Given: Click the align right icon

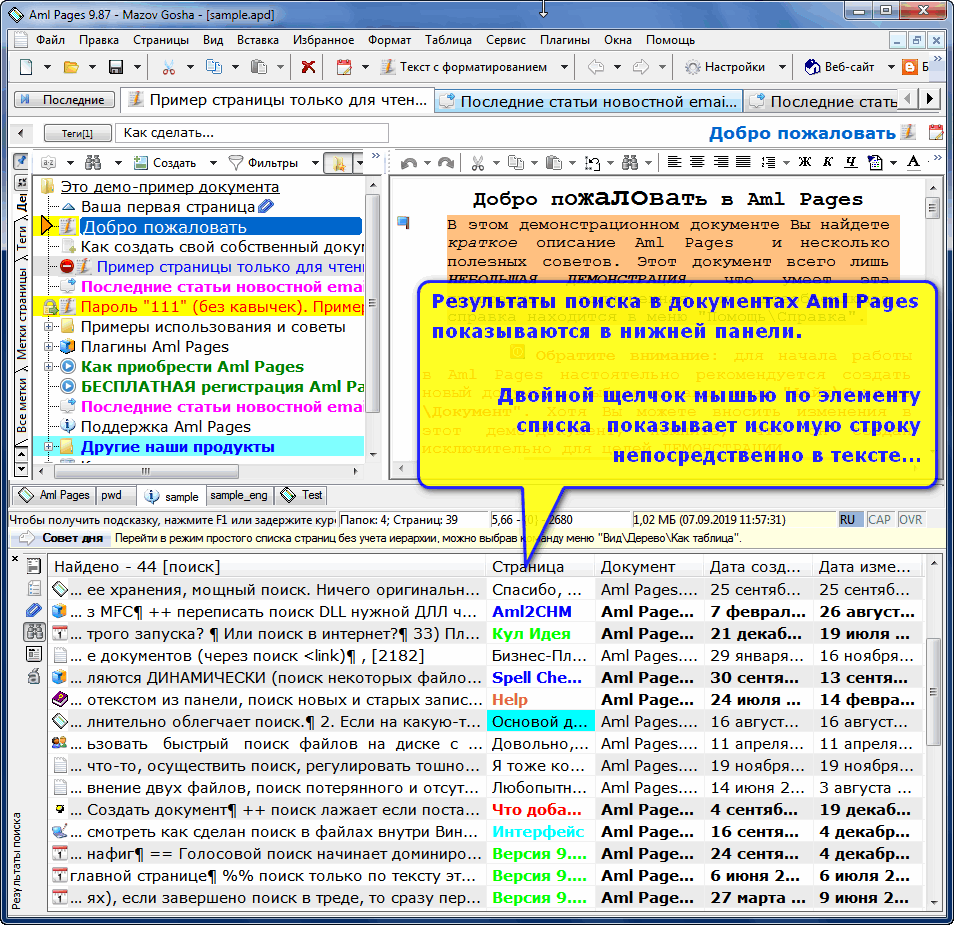Looking at the screenshot, I should tap(720, 162).
